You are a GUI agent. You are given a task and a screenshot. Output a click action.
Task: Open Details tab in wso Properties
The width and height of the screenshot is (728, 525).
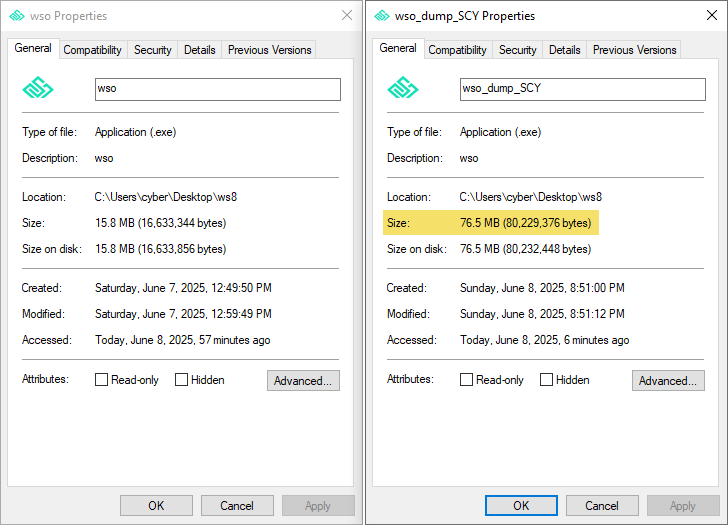click(x=199, y=50)
